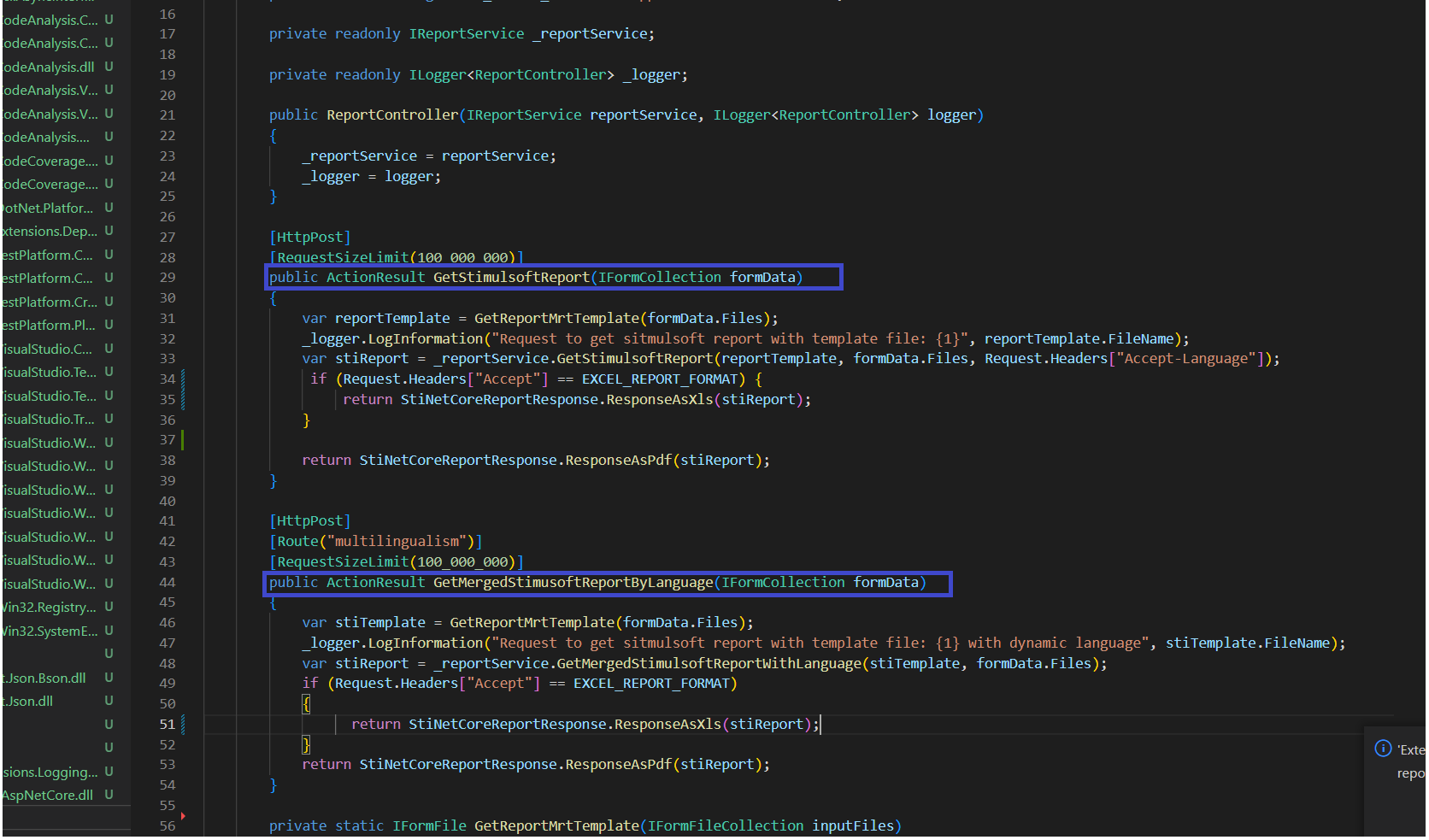Place cursor on GetStimulsoftReport method name, line 29
The width and height of the screenshot is (1429, 840).
pyautogui.click(x=511, y=278)
